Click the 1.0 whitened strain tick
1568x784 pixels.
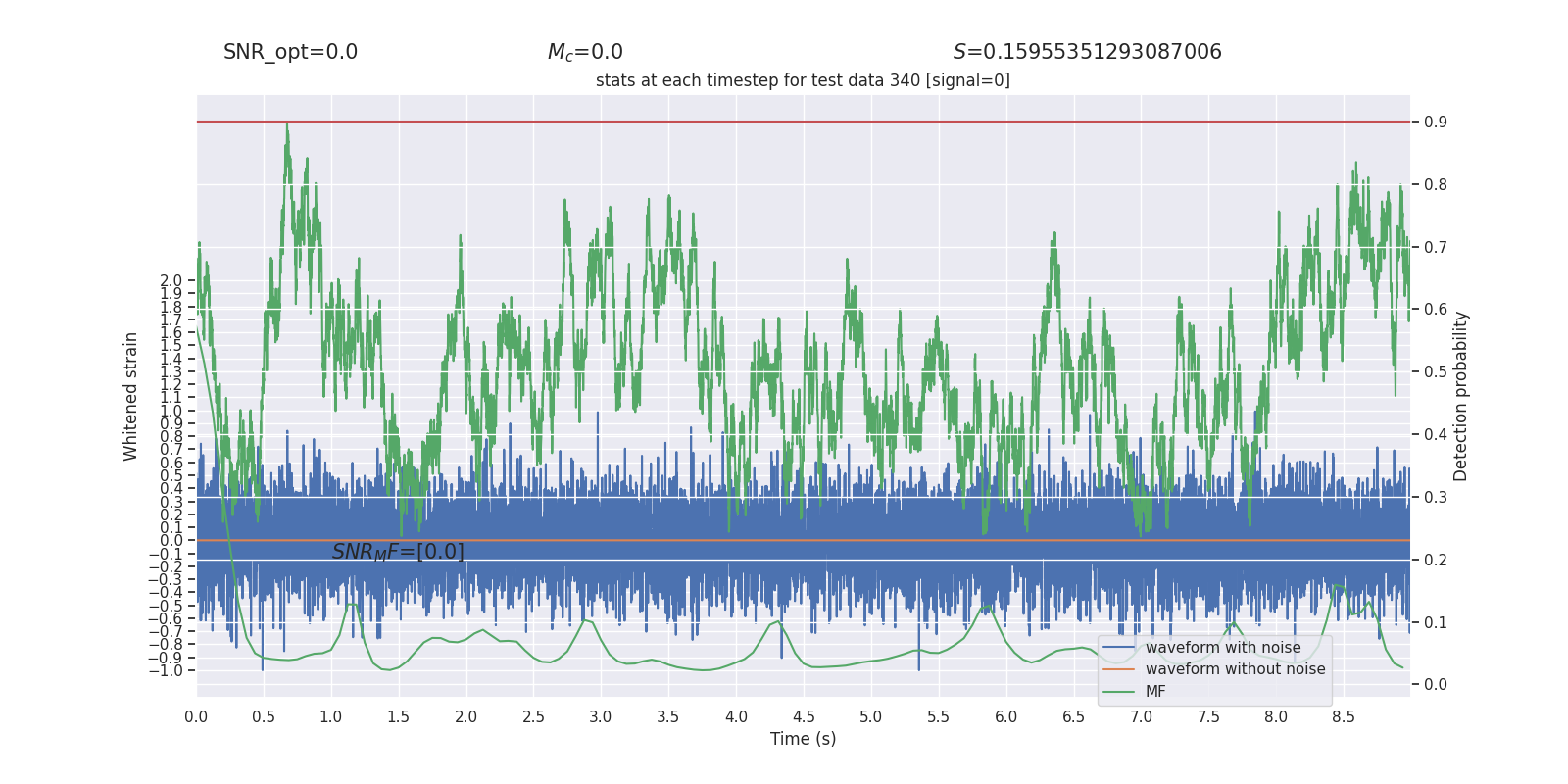click(x=171, y=412)
